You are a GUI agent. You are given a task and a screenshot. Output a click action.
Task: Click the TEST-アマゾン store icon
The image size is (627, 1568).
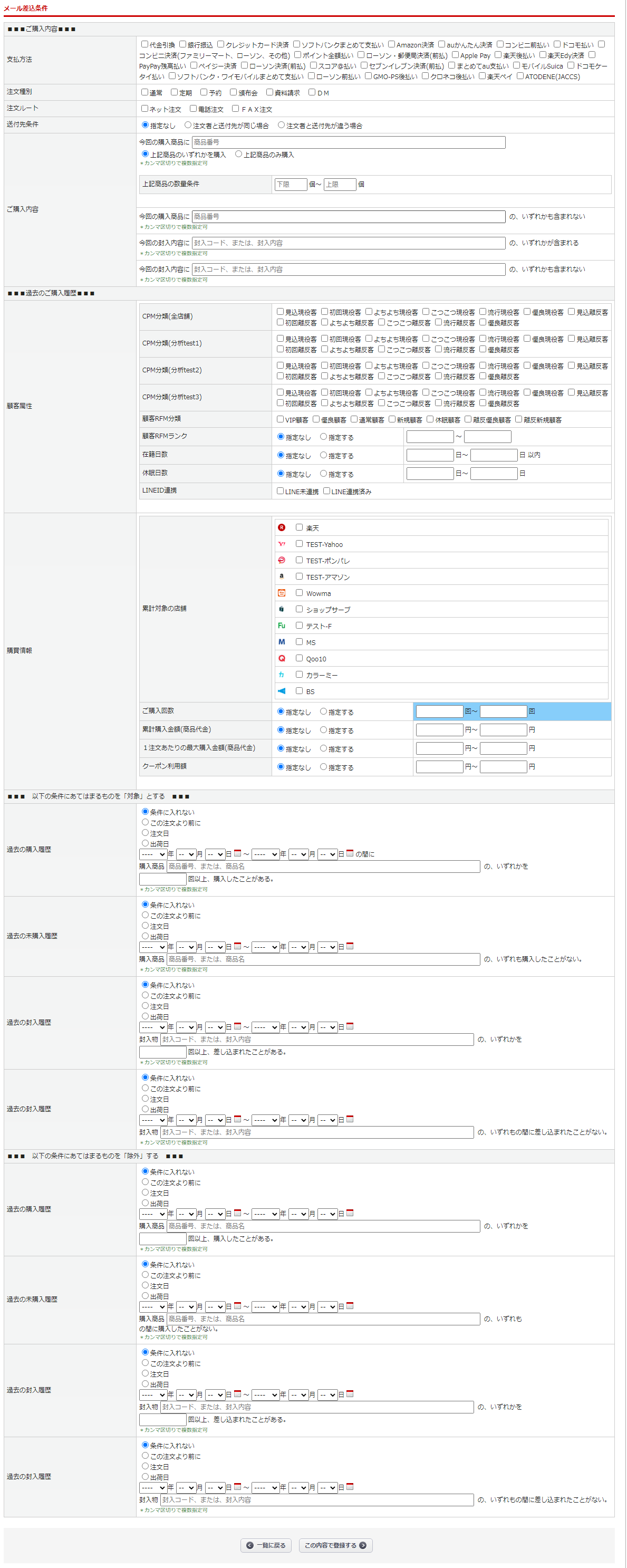pyautogui.click(x=281, y=576)
